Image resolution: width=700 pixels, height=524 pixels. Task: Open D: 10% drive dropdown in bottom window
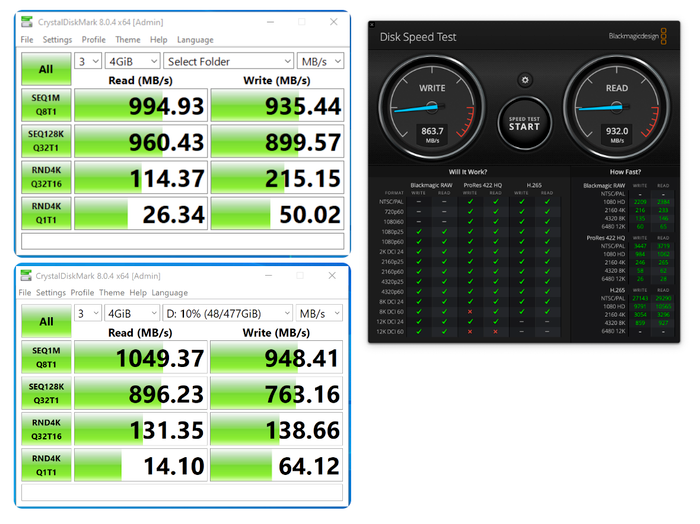pos(227,313)
